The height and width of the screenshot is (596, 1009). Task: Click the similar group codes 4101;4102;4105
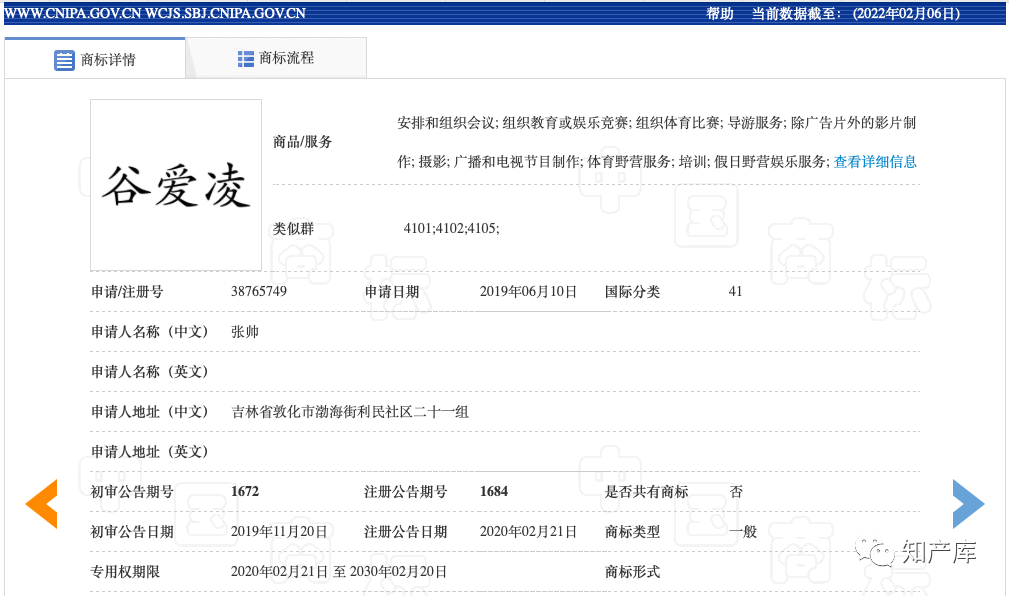(x=451, y=229)
